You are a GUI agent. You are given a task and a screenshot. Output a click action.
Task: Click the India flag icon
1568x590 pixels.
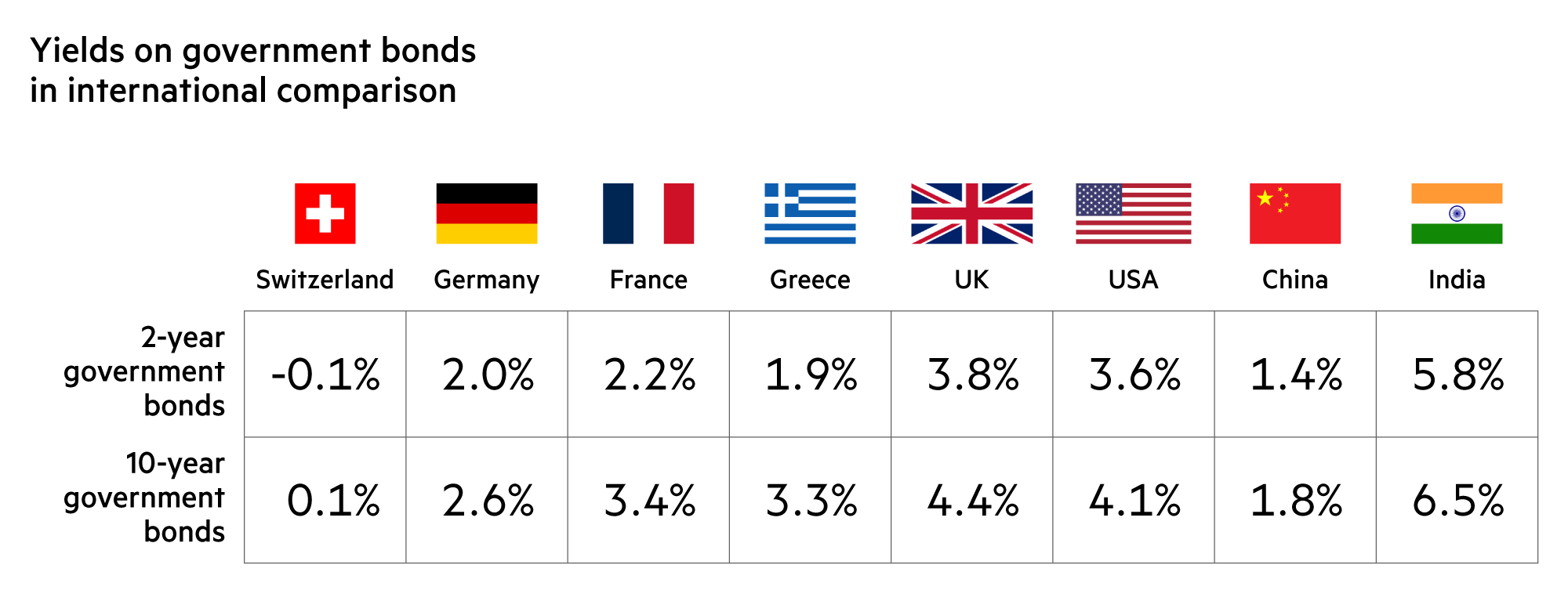[1457, 213]
